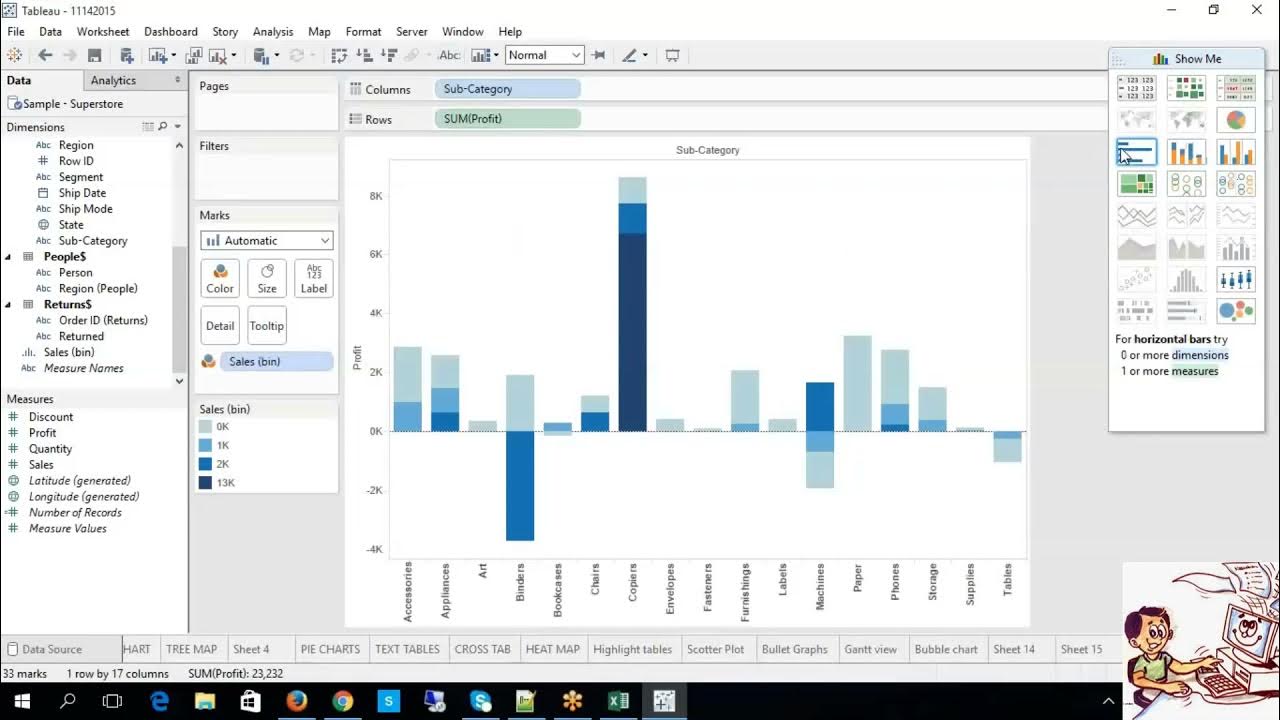Choose the highlight table chart in Show Me
The height and width of the screenshot is (720, 1280).
pyautogui.click(x=1236, y=88)
